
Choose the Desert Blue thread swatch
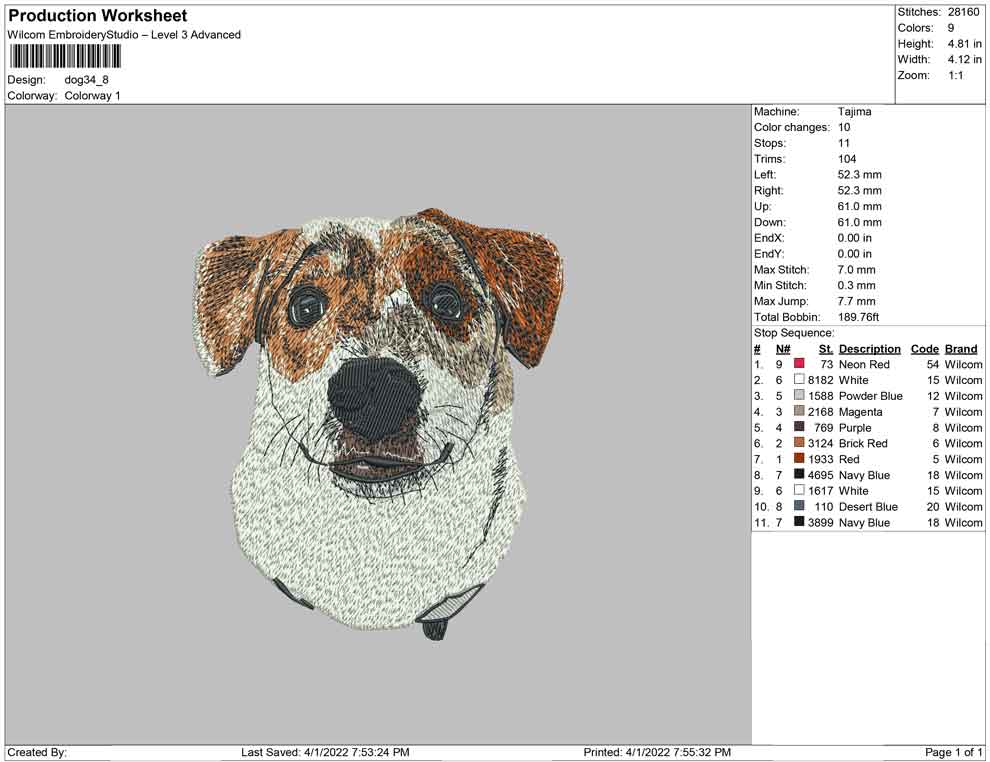pos(799,507)
